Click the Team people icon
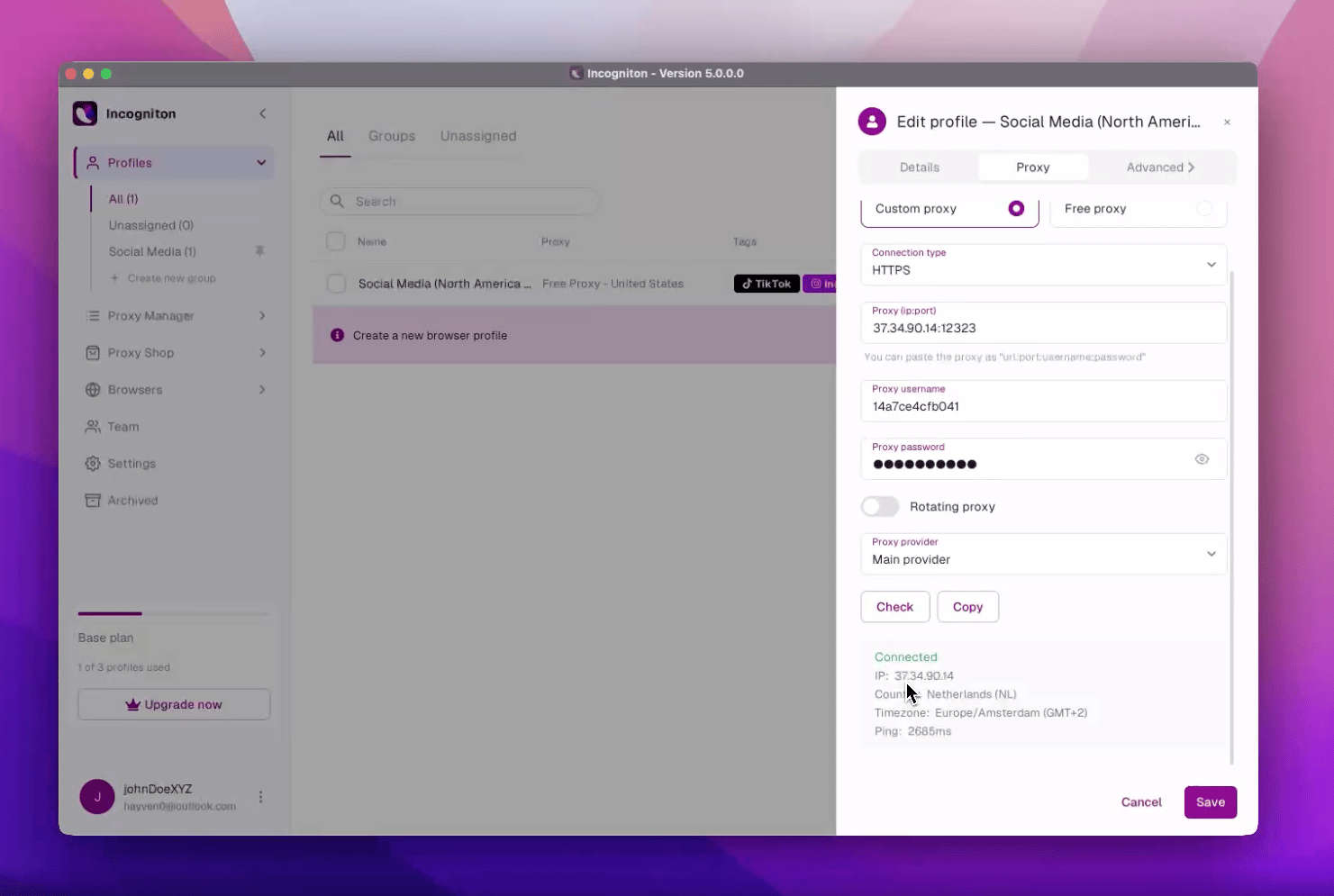 (93, 427)
